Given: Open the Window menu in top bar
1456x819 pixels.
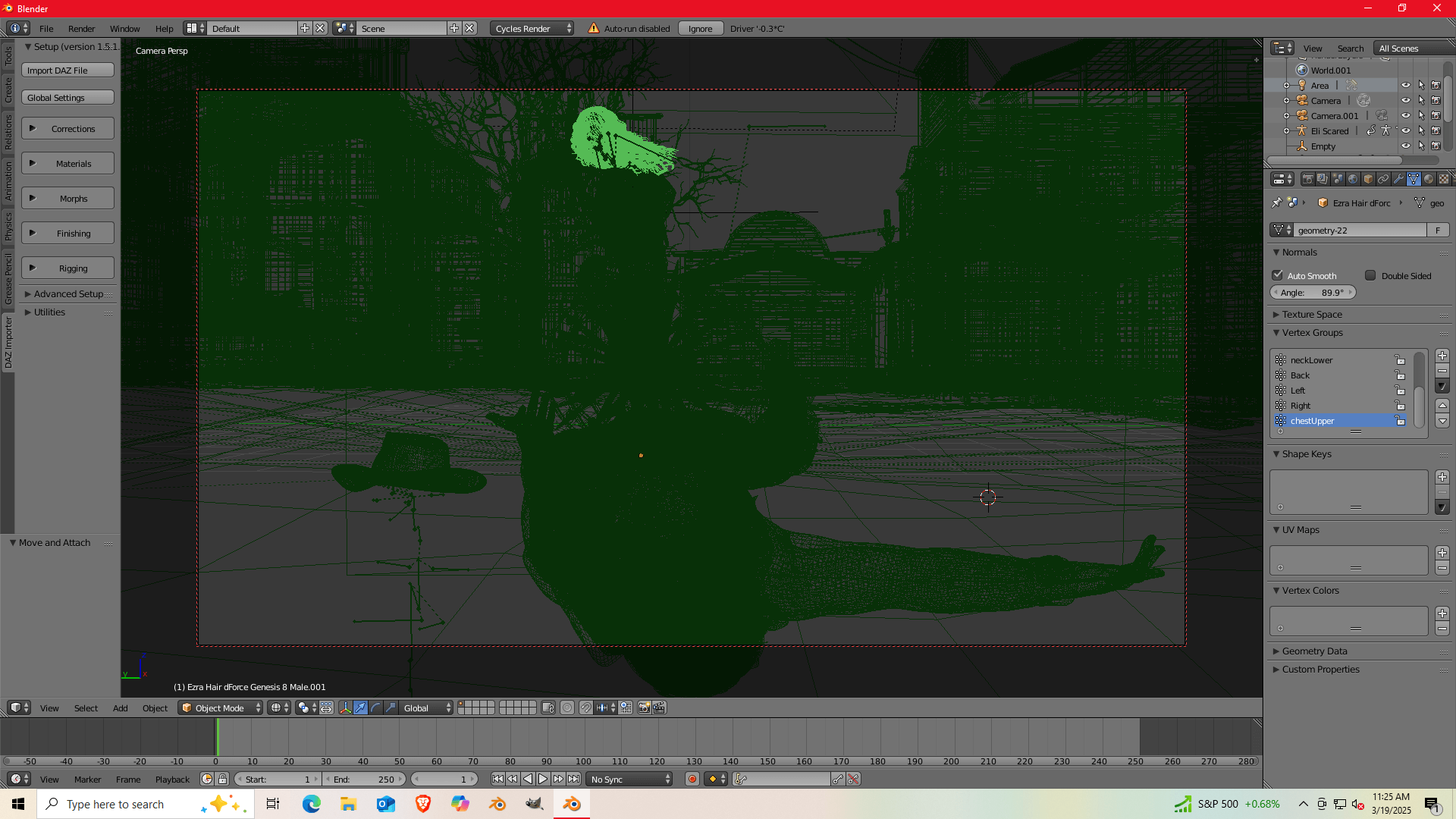Looking at the screenshot, I should pos(124,28).
